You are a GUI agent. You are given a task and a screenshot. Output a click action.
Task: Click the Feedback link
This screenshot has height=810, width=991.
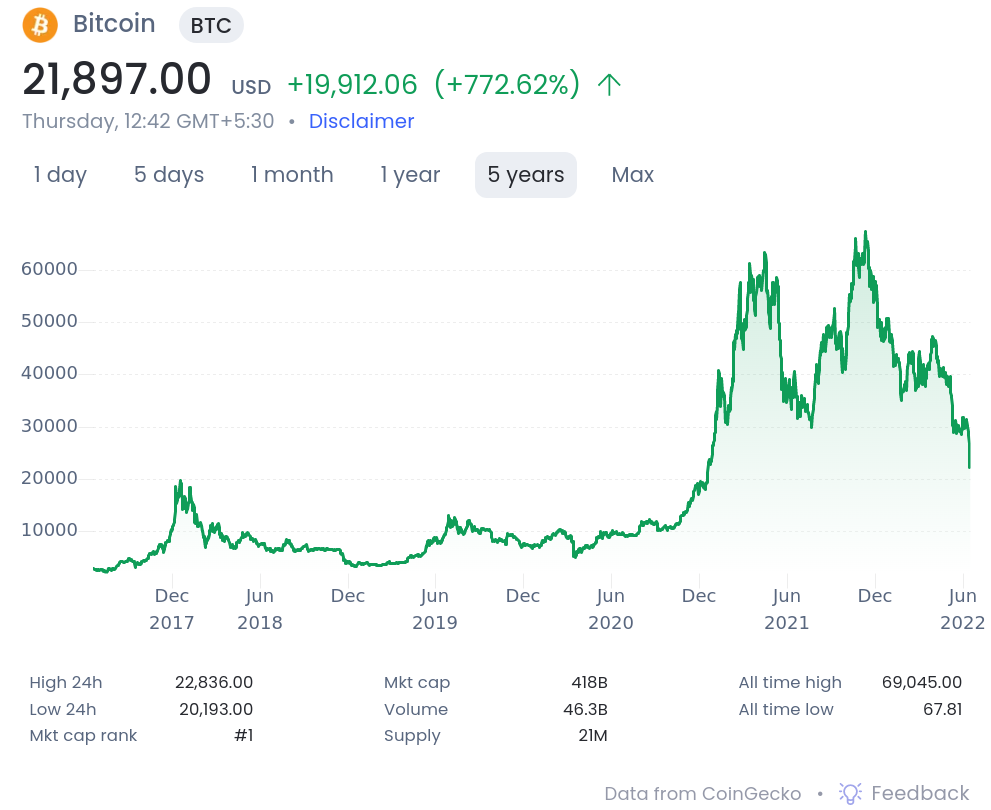(x=920, y=793)
